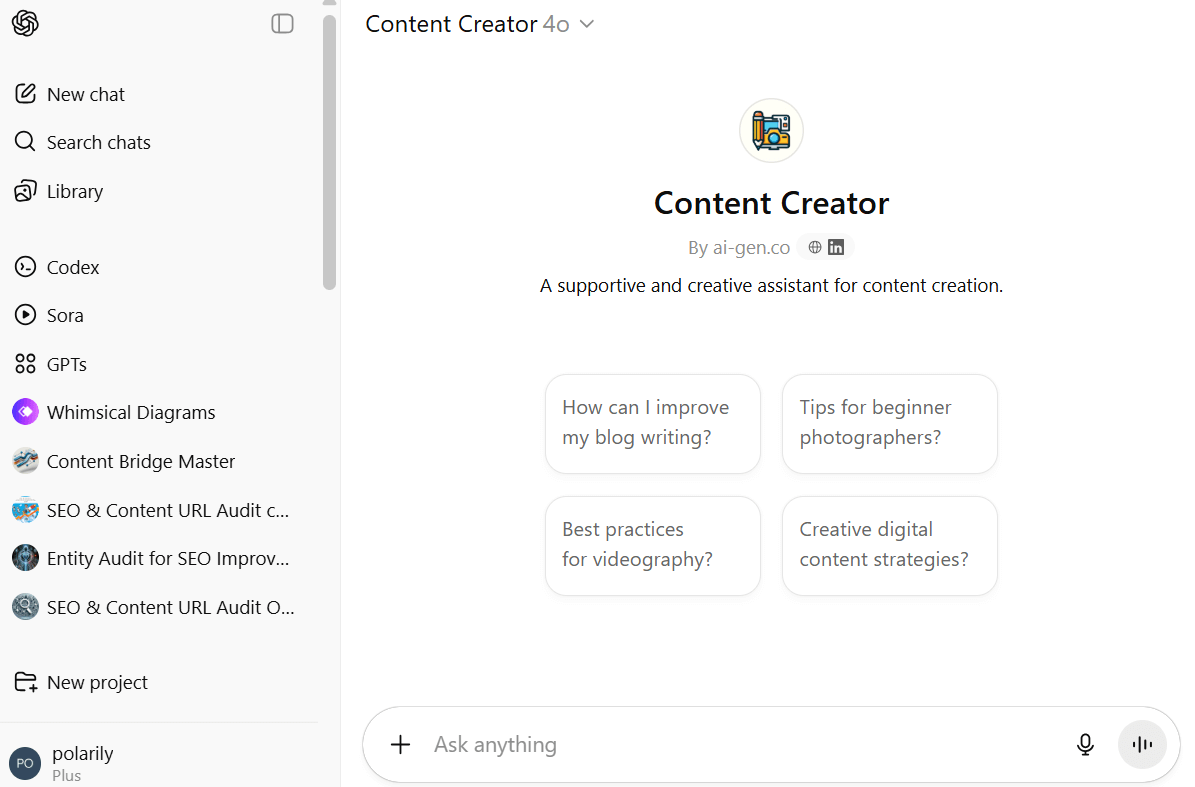Click the 'By ai-gen.co' author text
This screenshot has width=1195, height=787.
point(738,248)
